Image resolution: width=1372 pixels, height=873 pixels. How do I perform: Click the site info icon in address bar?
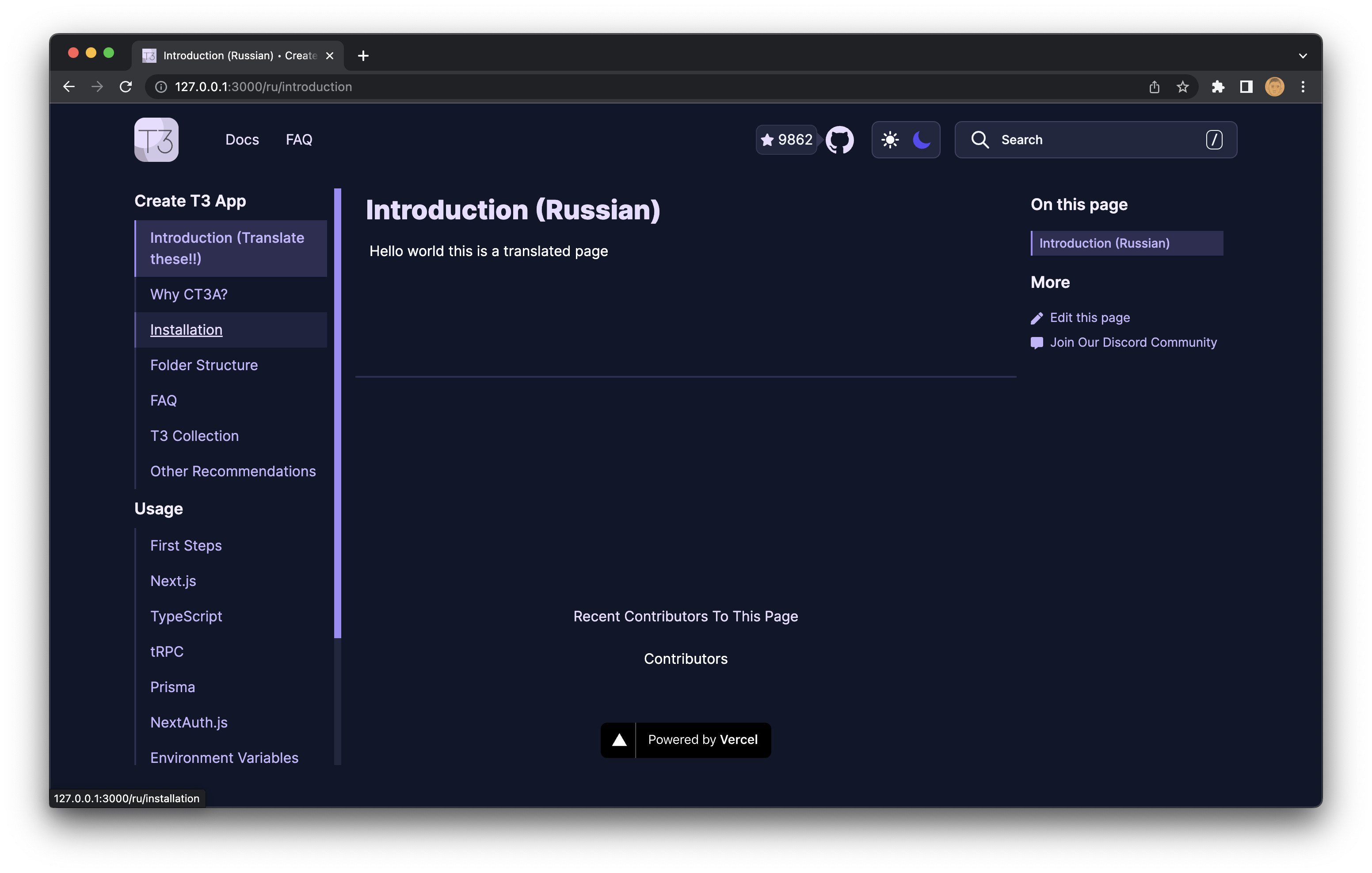[x=161, y=87]
